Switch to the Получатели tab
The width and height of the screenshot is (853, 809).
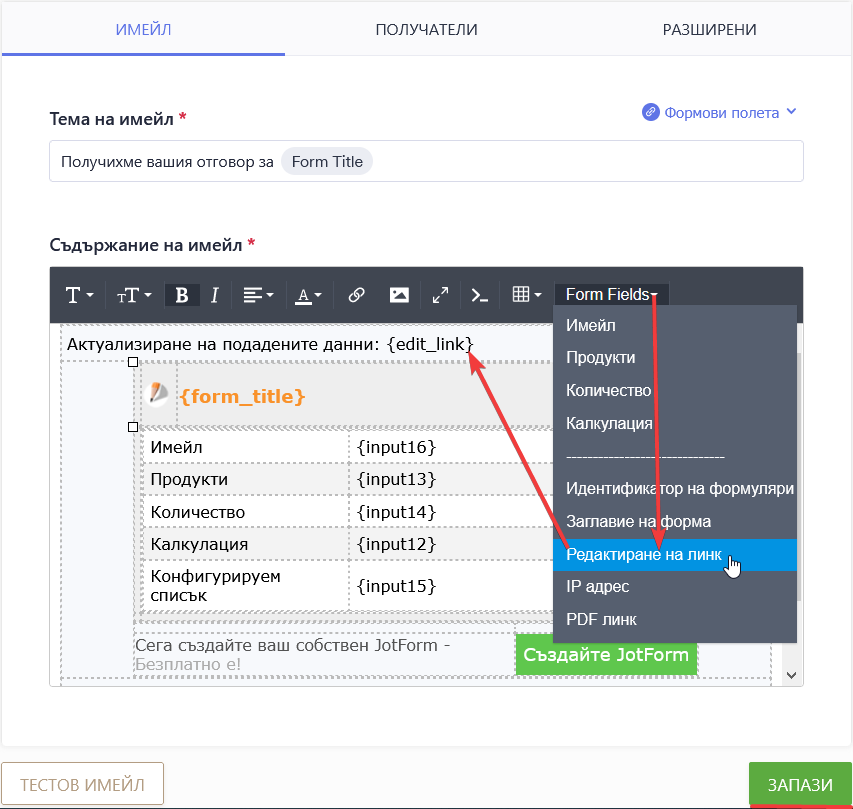[426, 29]
